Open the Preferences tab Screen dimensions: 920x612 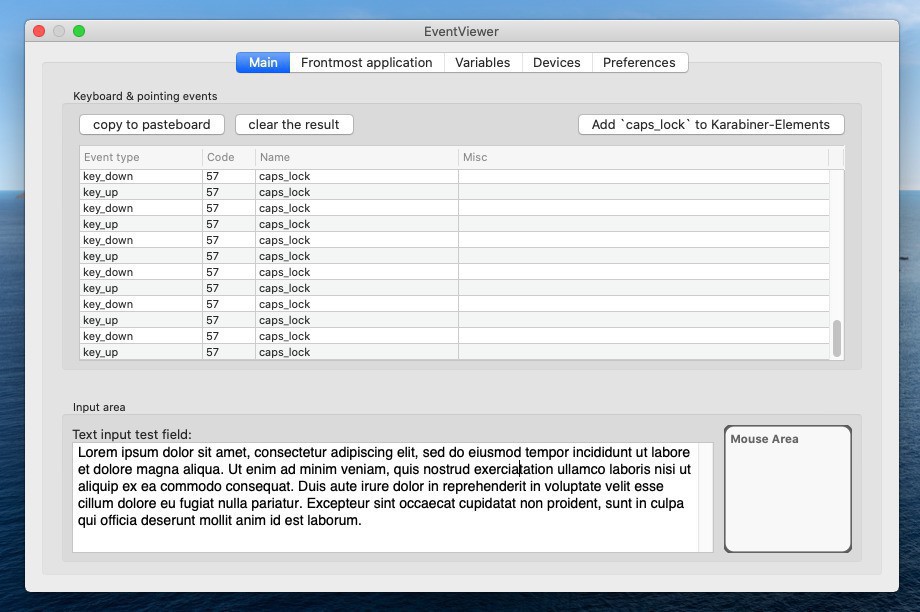(639, 62)
